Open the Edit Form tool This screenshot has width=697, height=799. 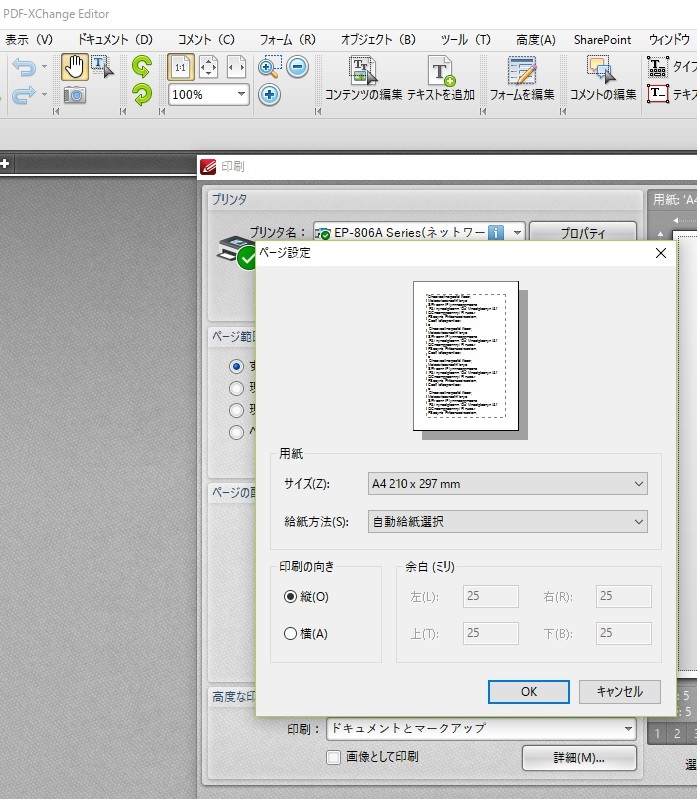tap(521, 78)
